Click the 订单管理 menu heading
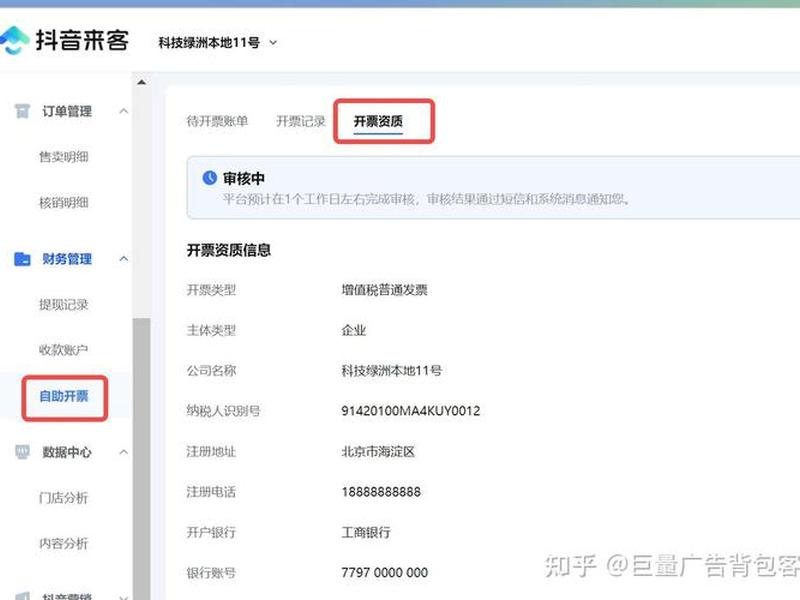 pyautogui.click(x=67, y=111)
